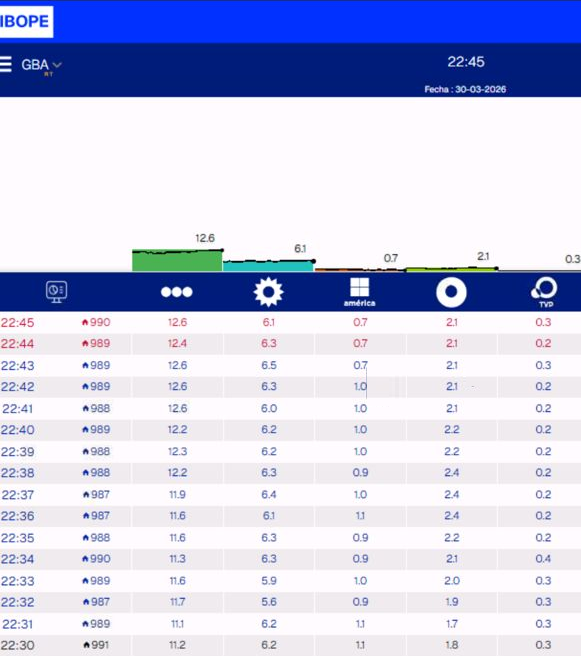Screen dimensions: 581x656
Task: Select the 22:40 time row
Action: (290, 430)
